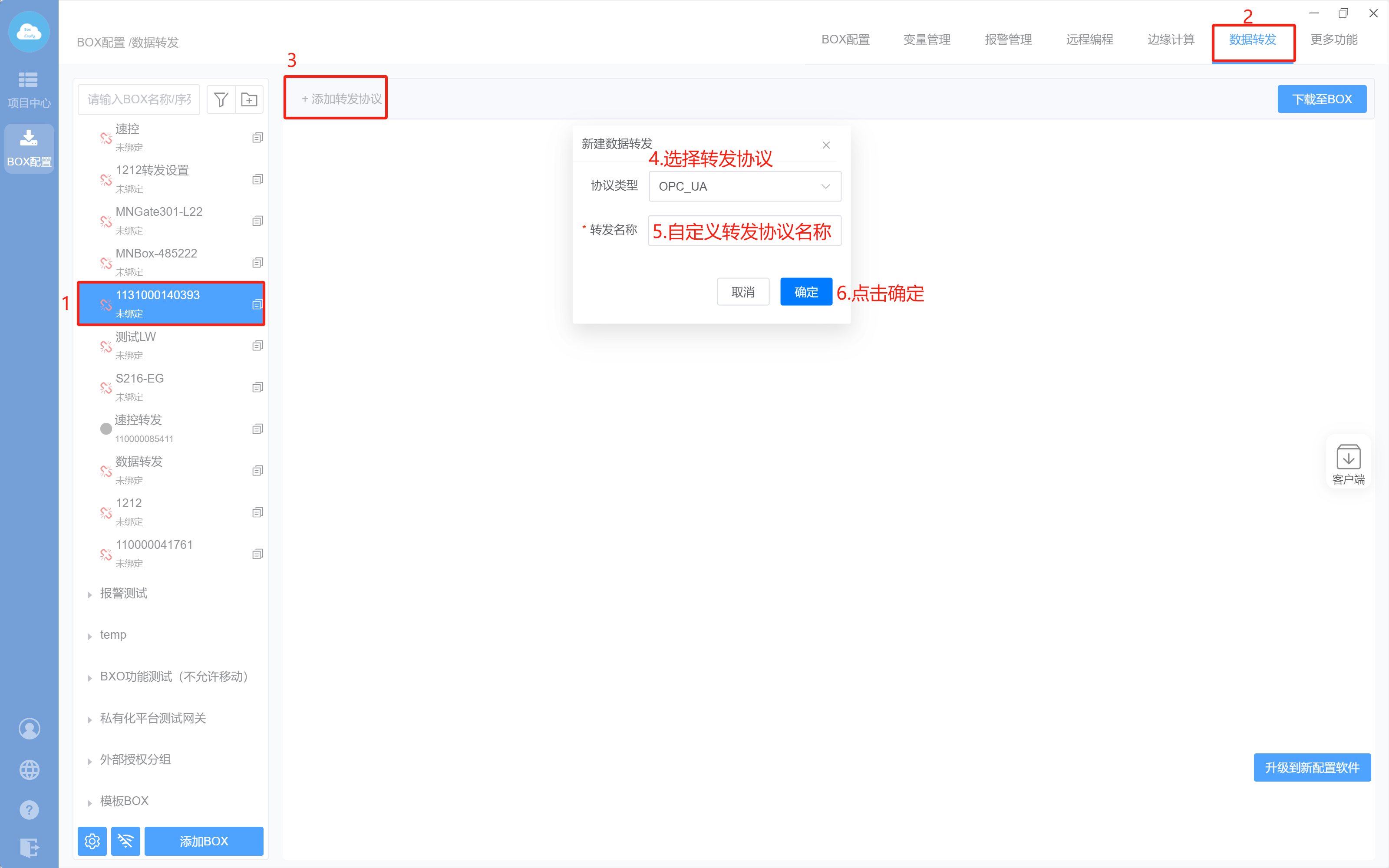This screenshot has width=1389, height=868.
Task: Open the 边缘计算 tab
Action: tap(1170, 40)
